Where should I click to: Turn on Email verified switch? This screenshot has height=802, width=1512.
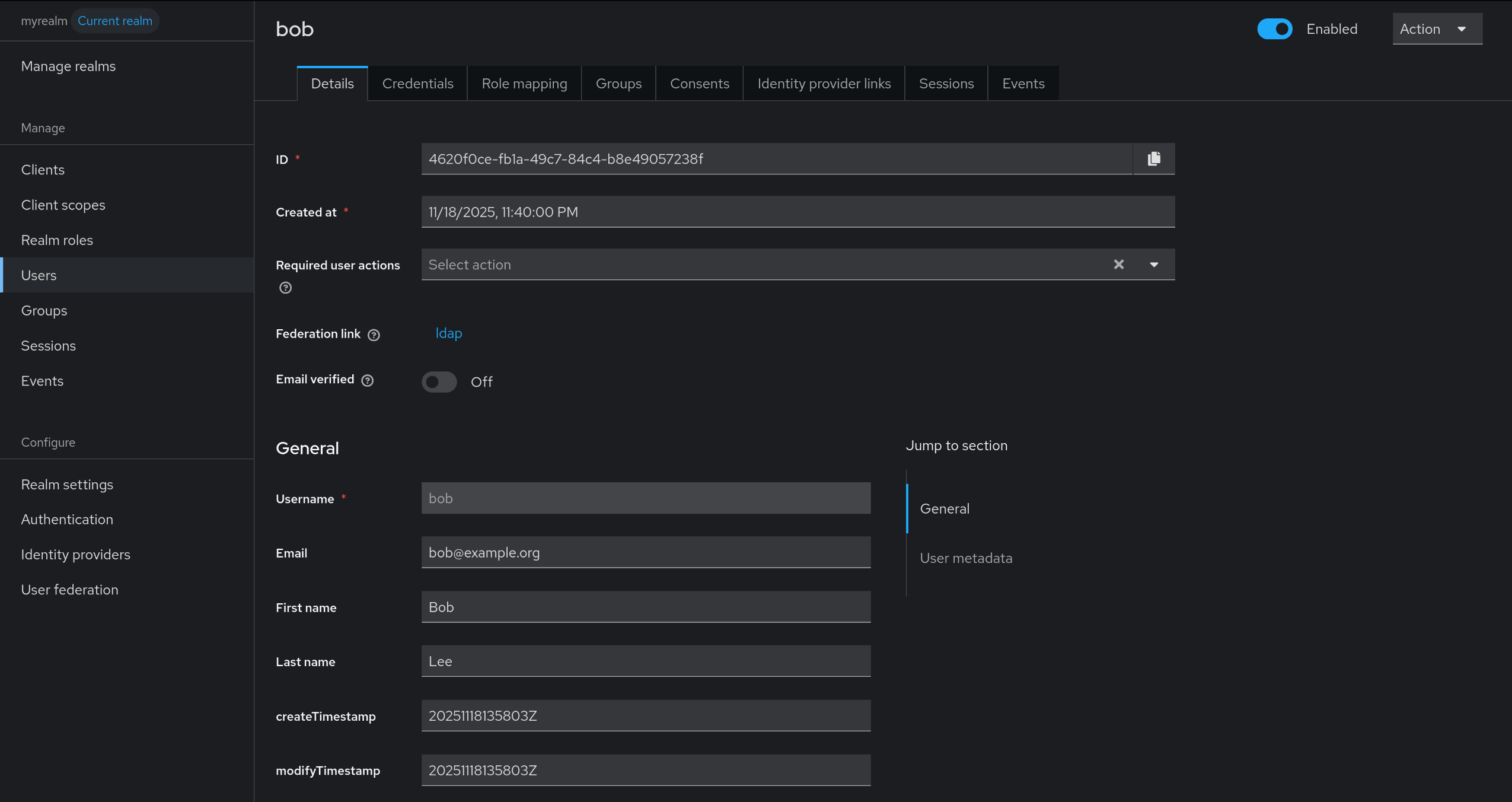coord(439,382)
